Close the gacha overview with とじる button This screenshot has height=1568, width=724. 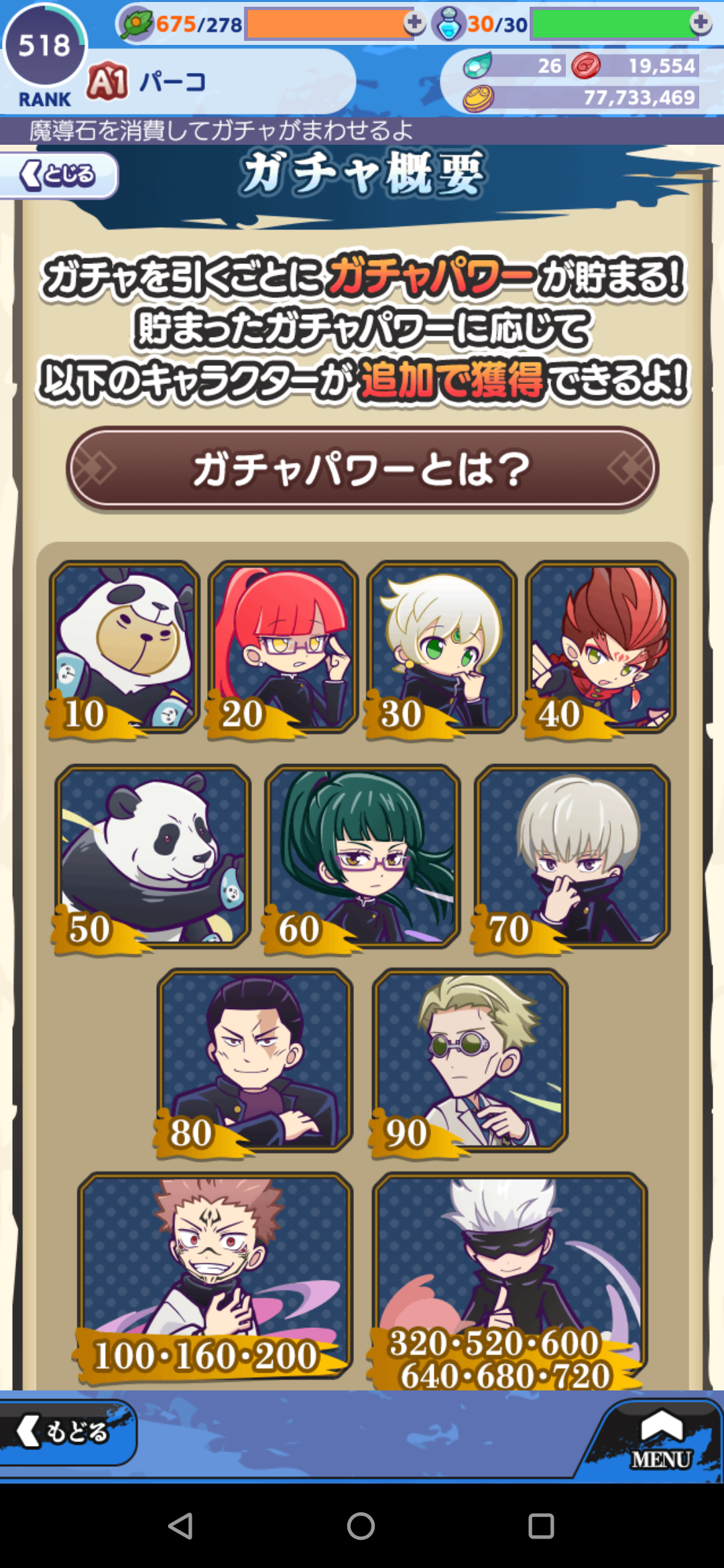tap(58, 176)
